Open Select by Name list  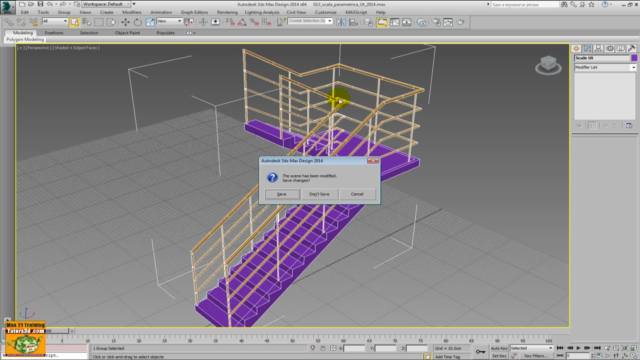tap(87, 22)
